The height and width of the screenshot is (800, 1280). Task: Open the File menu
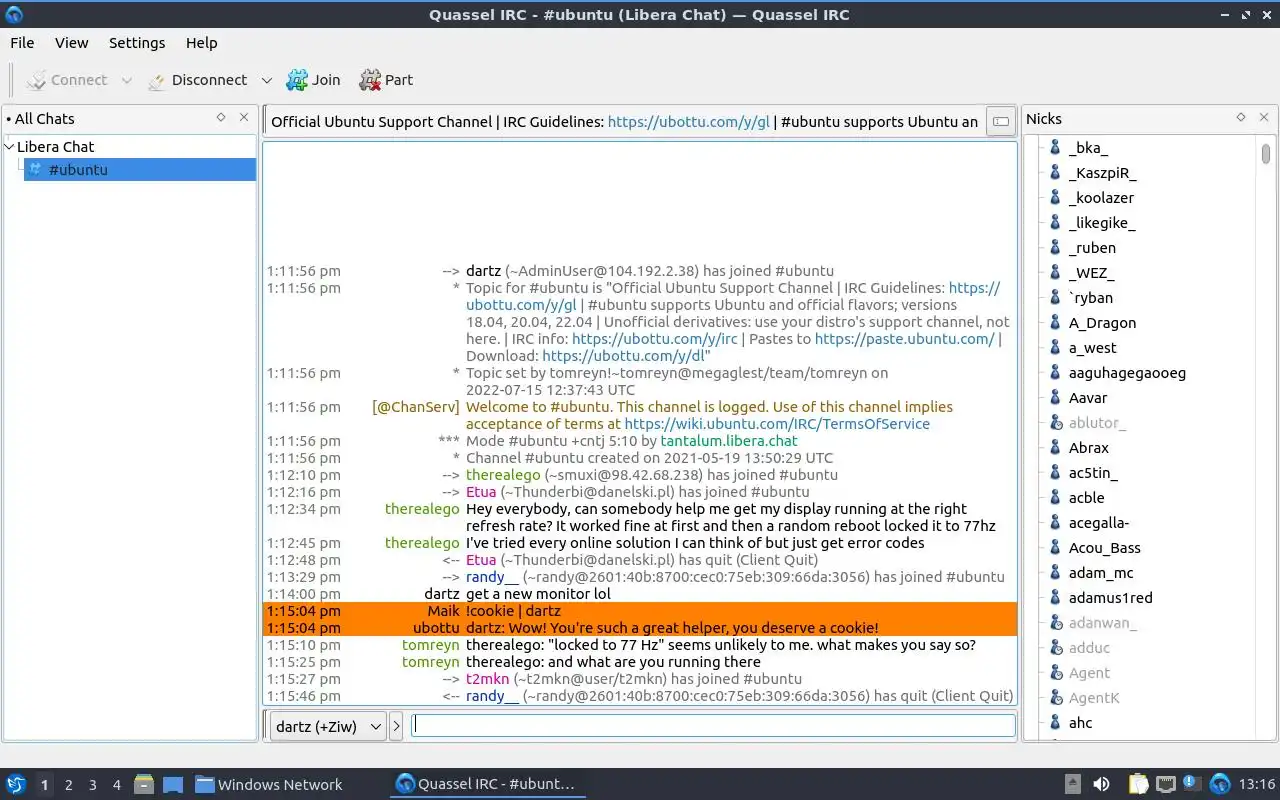pos(22,43)
